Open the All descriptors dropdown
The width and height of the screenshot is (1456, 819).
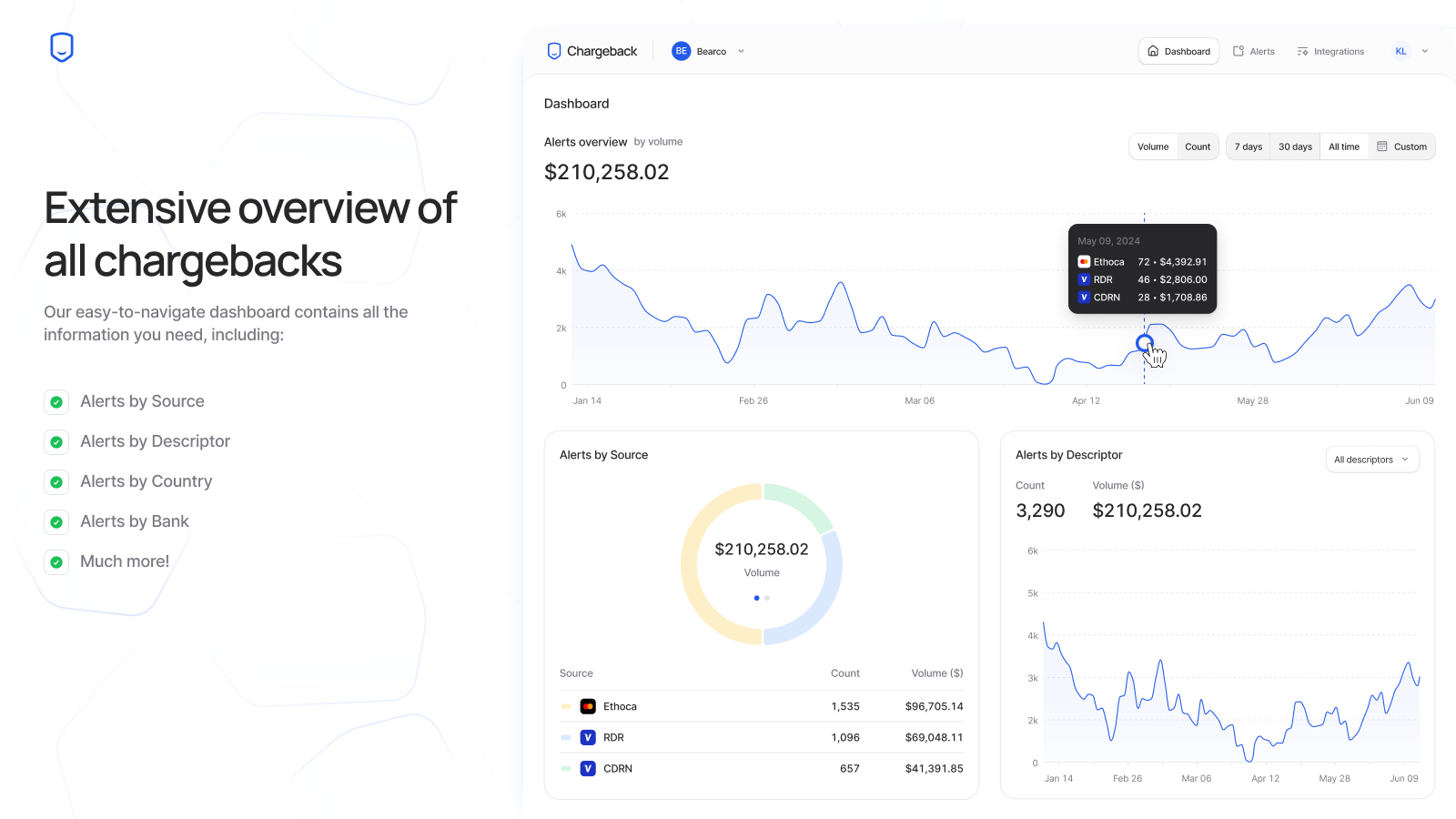pos(1371,460)
